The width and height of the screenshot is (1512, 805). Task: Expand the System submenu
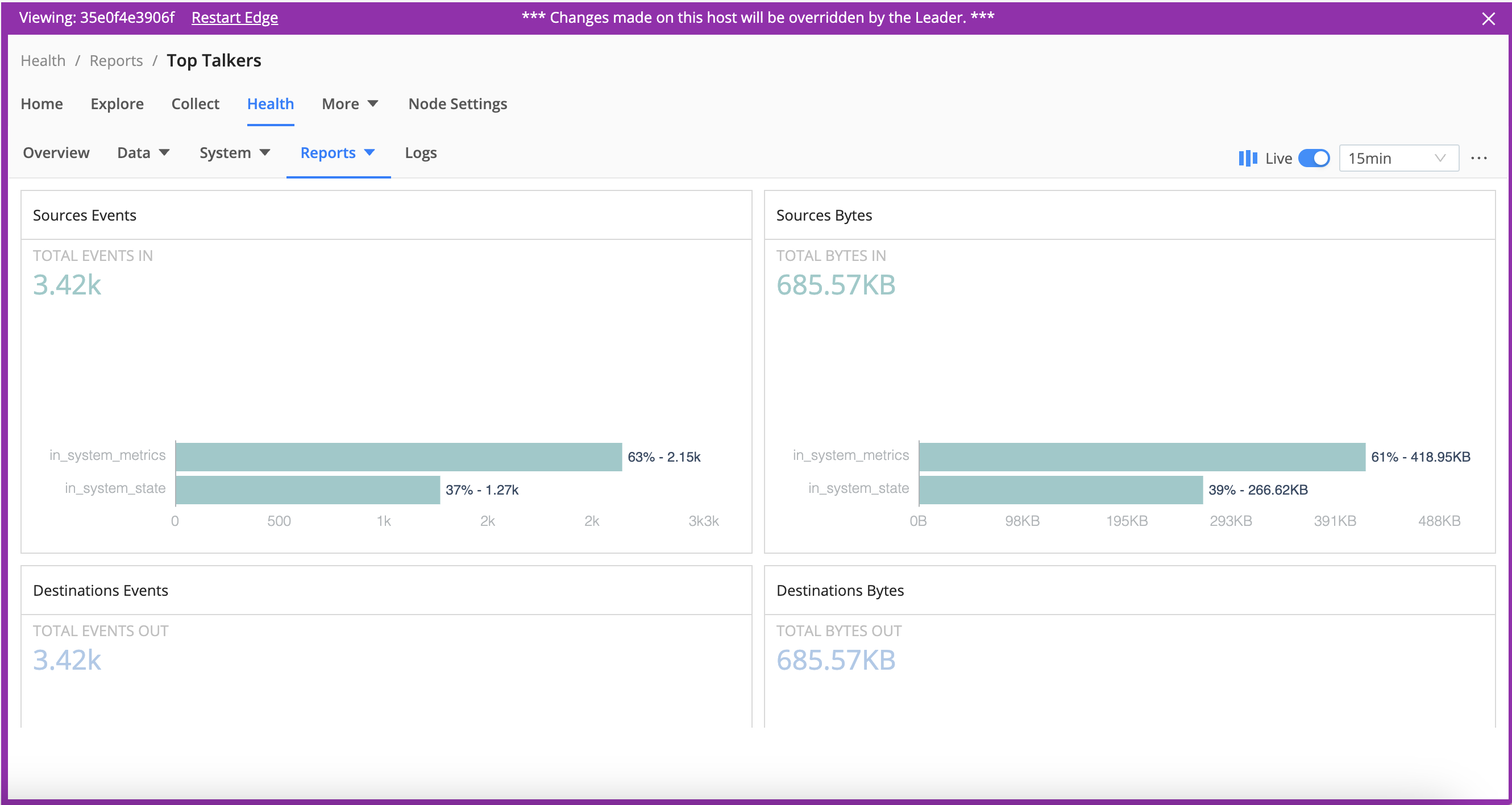coord(234,153)
